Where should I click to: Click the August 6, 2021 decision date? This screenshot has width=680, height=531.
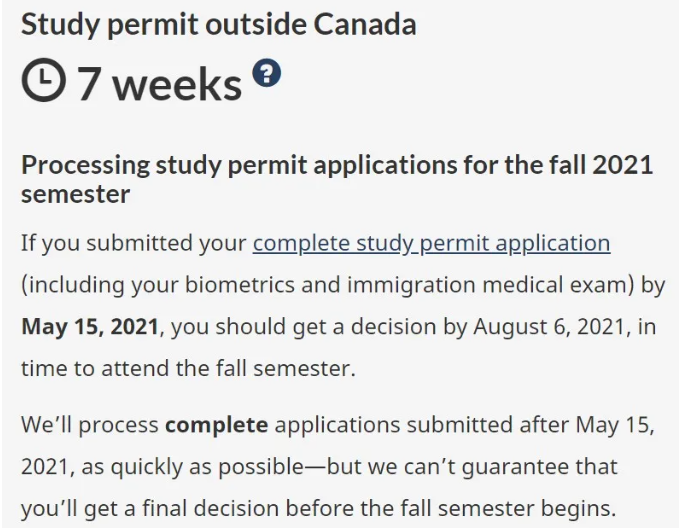tap(549, 327)
